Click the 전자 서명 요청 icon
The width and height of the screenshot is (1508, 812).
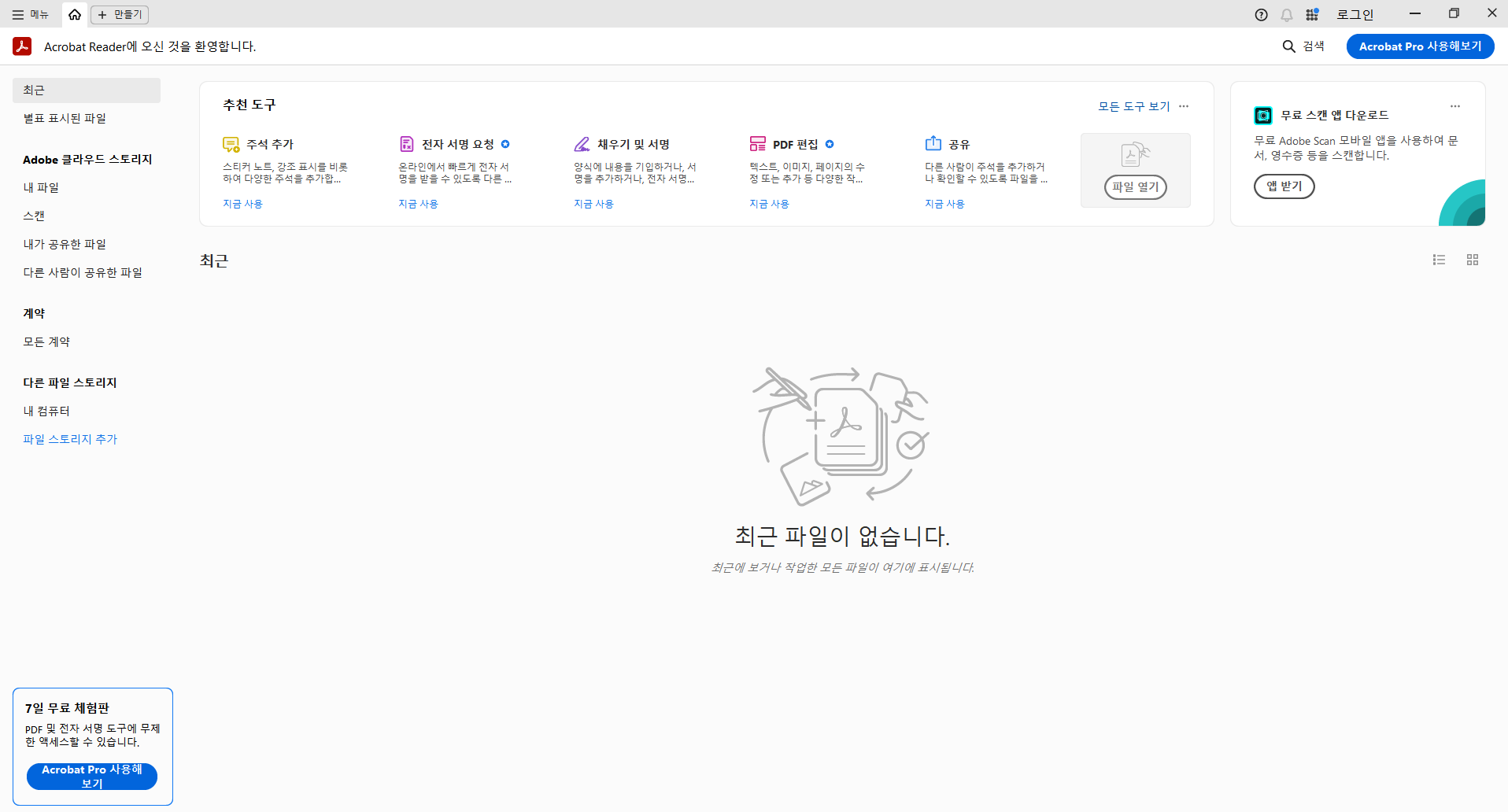406,144
